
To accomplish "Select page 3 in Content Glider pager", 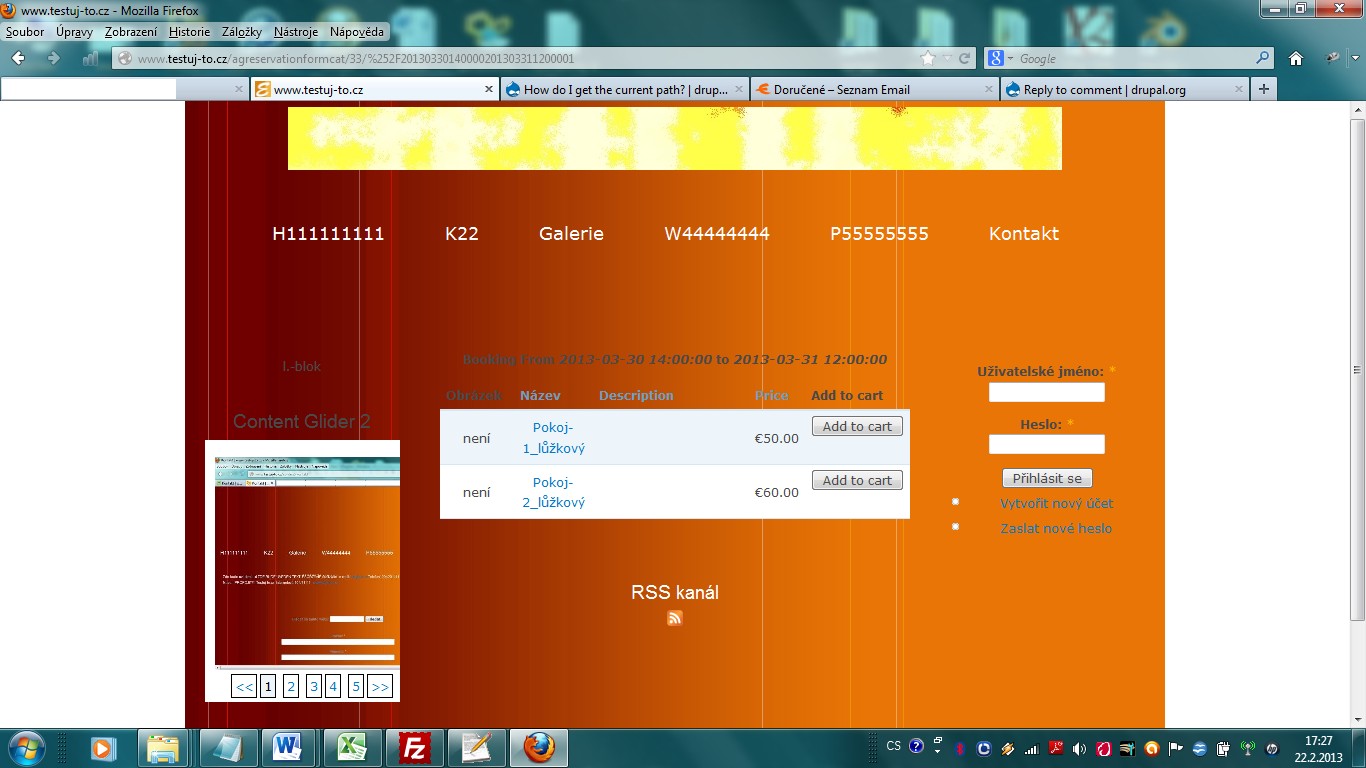I will (x=314, y=686).
